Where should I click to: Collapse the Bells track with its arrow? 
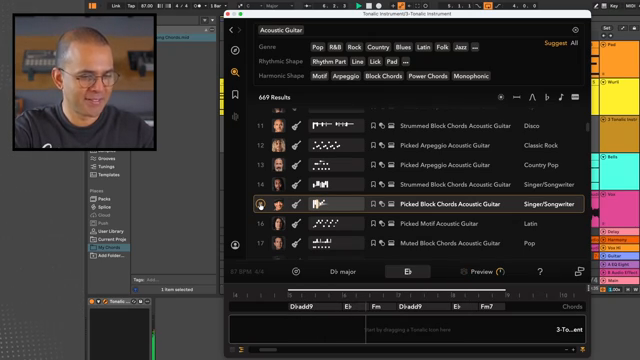(x=603, y=157)
